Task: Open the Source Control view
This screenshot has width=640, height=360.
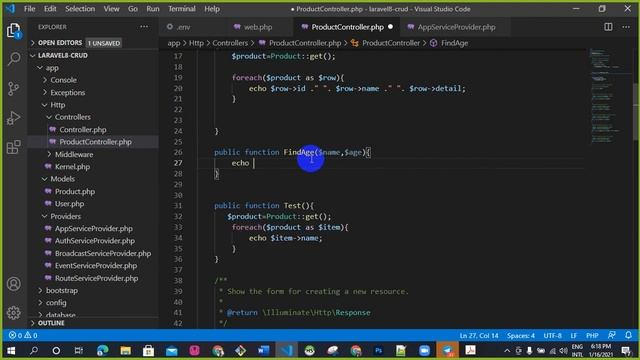Action: point(13,89)
